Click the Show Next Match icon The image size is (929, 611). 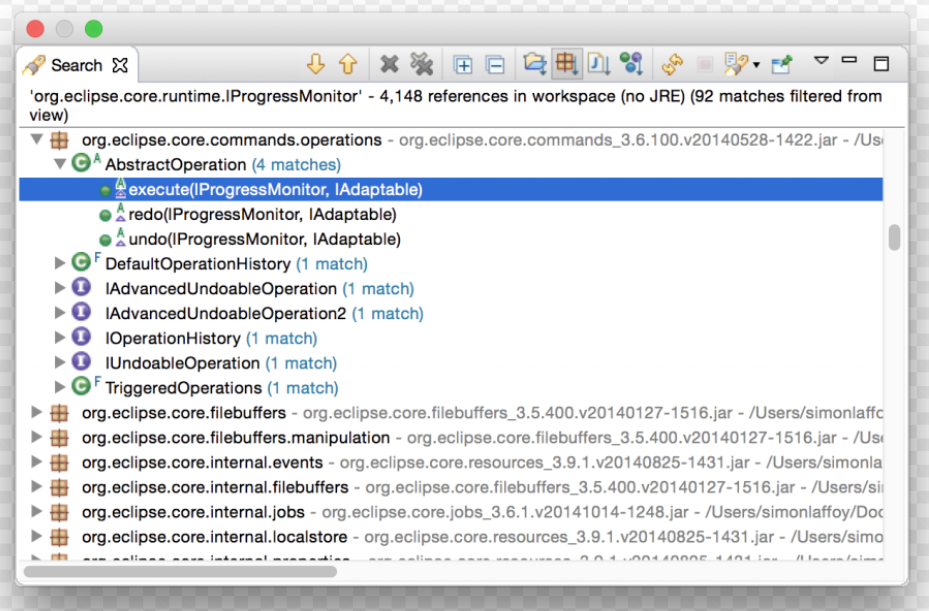(317, 63)
